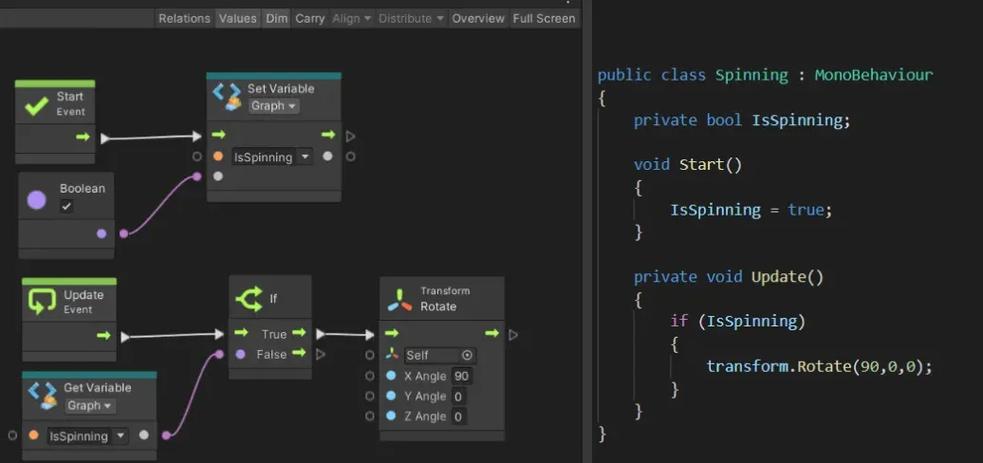Click the Transform Rotate node axes icon

[399, 299]
